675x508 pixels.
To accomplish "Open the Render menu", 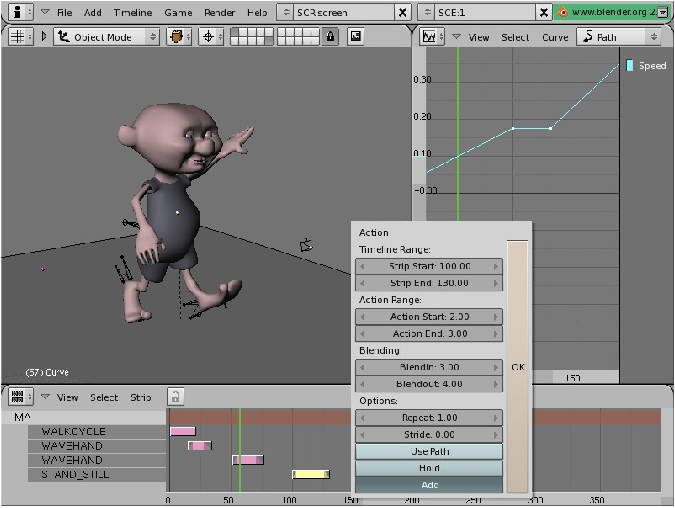I will (x=219, y=12).
